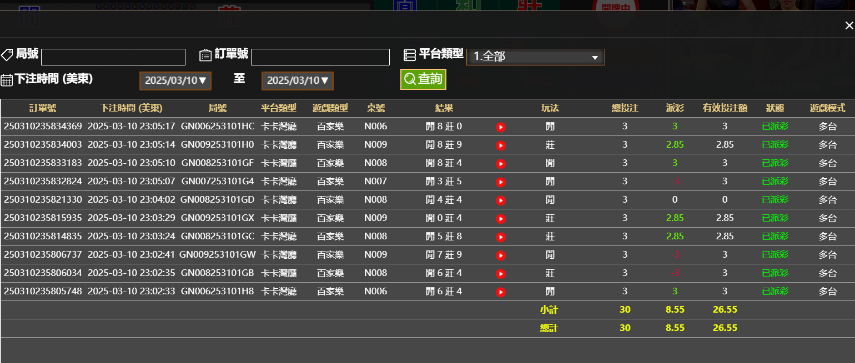This screenshot has height=363, width=855.
Task: Select order number 250310235832824
Action: coord(43,182)
